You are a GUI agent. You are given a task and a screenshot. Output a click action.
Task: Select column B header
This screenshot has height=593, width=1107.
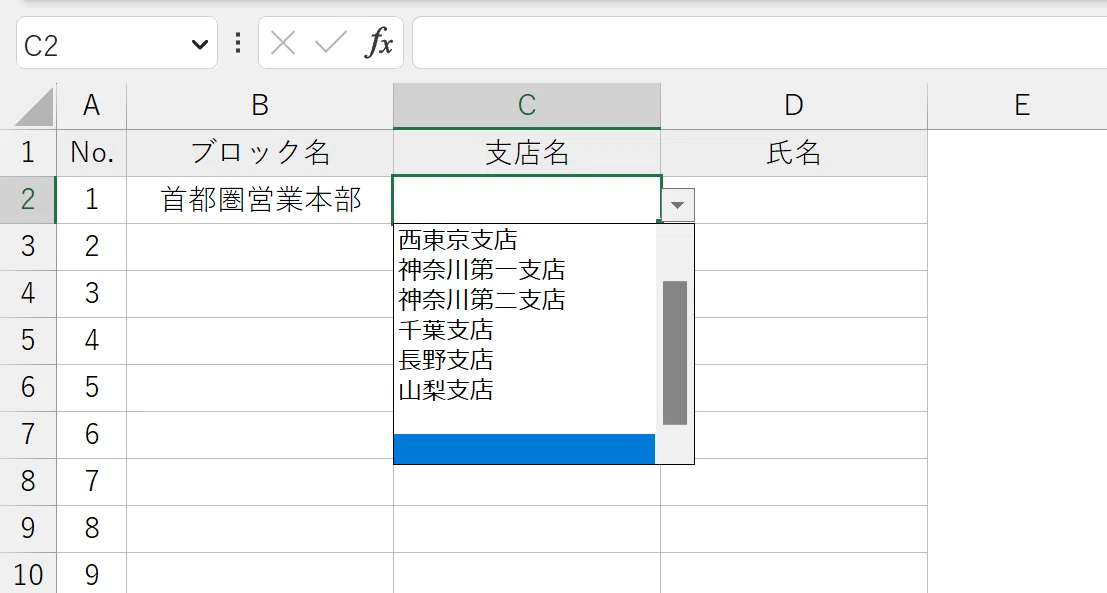tap(260, 106)
